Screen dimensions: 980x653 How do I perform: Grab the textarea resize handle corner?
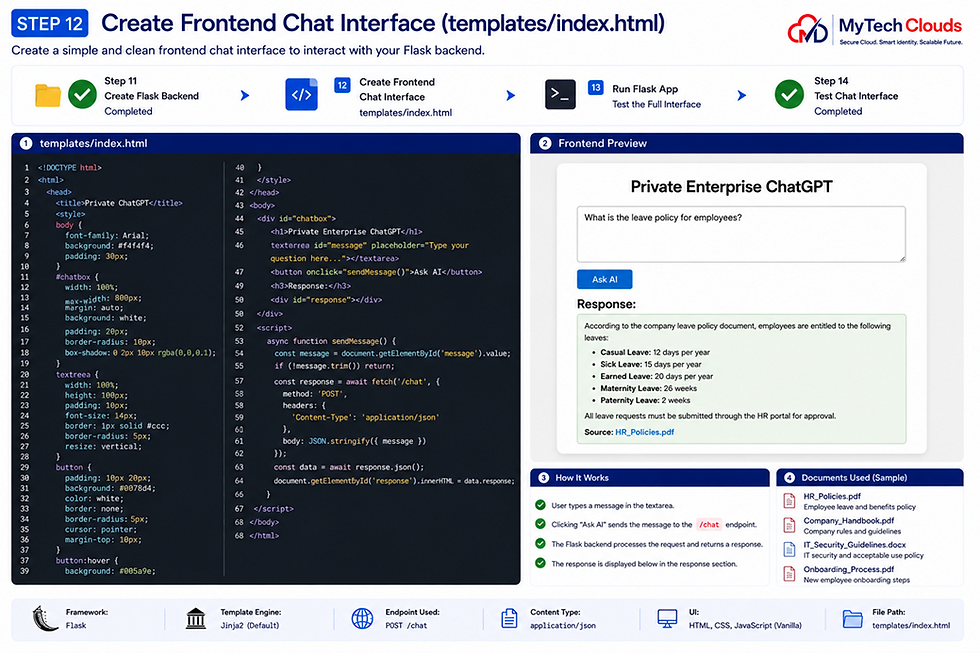(x=902, y=257)
